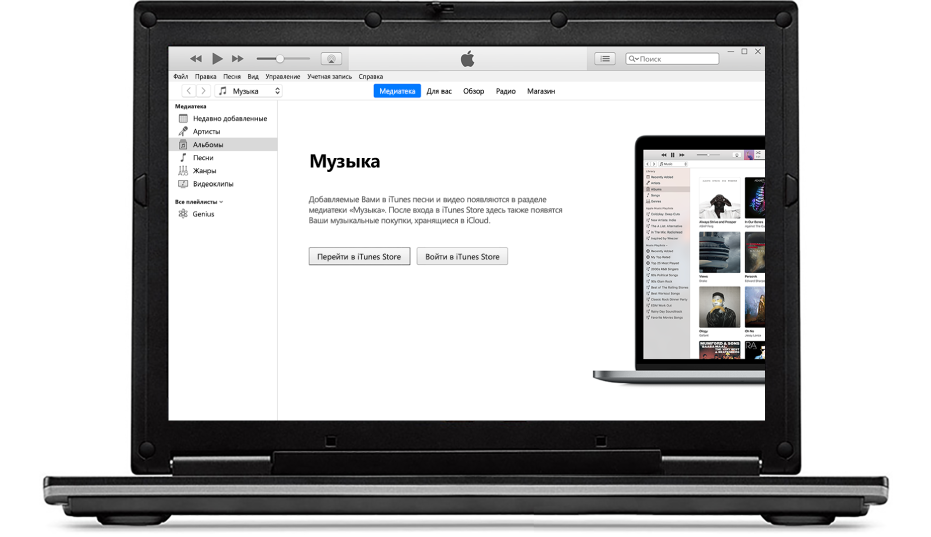Click the Песни note icon
The height and width of the screenshot is (537, 931).
tap(183, 157)
